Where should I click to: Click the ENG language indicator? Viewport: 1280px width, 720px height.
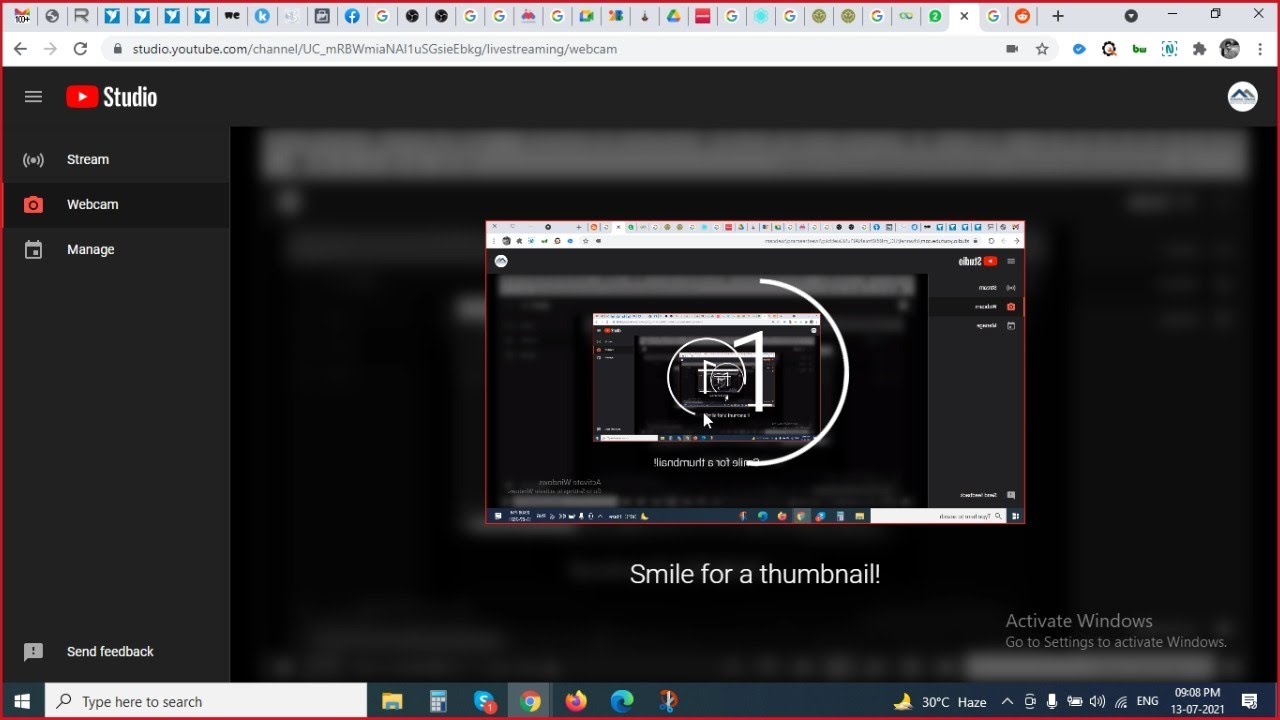click(1148, 702)
